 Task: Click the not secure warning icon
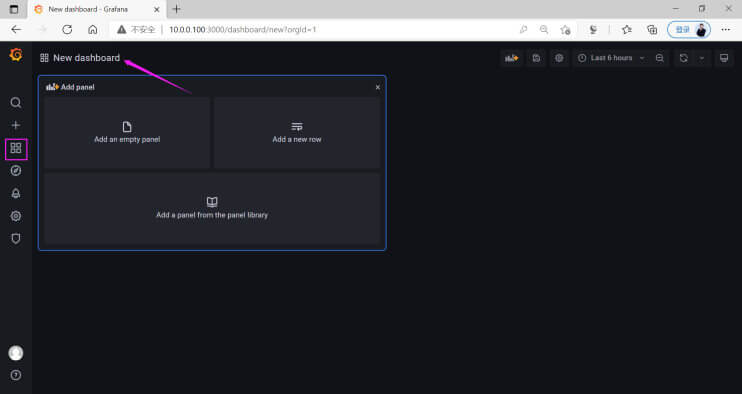[x=122, y=29]
